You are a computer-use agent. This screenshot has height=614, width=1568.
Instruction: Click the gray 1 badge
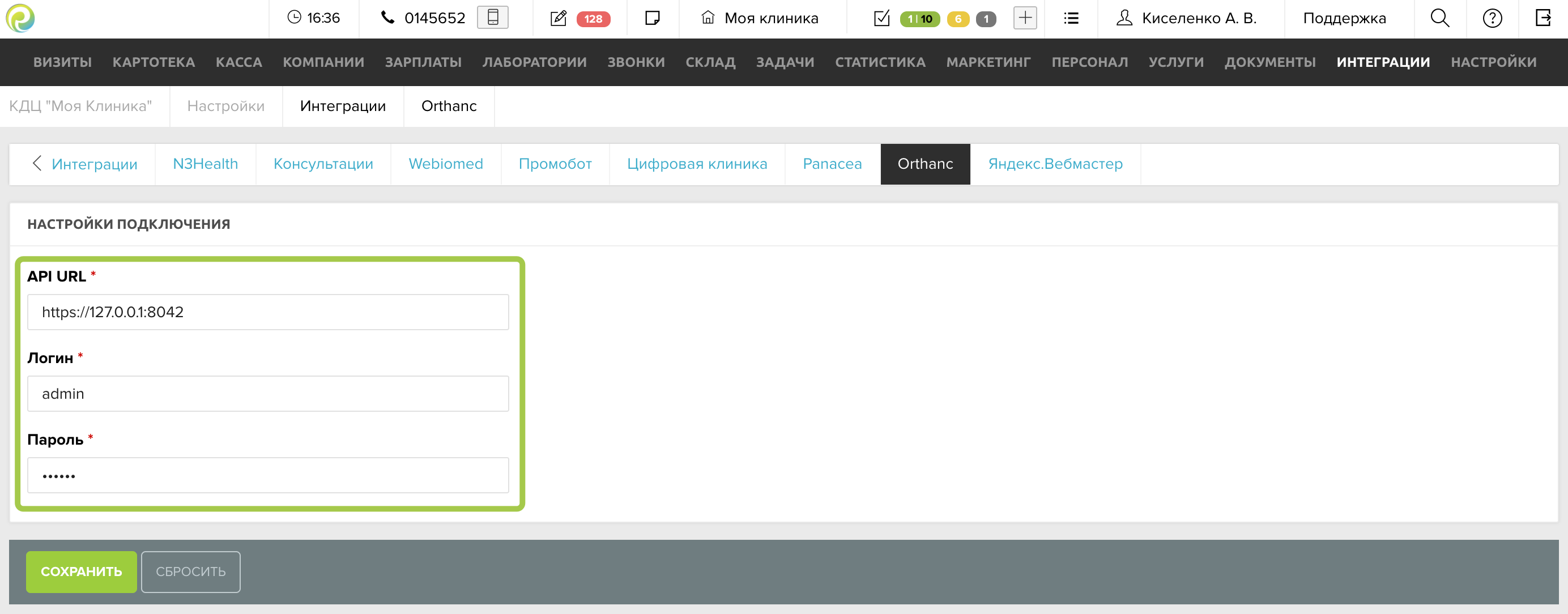pos(986,19)
